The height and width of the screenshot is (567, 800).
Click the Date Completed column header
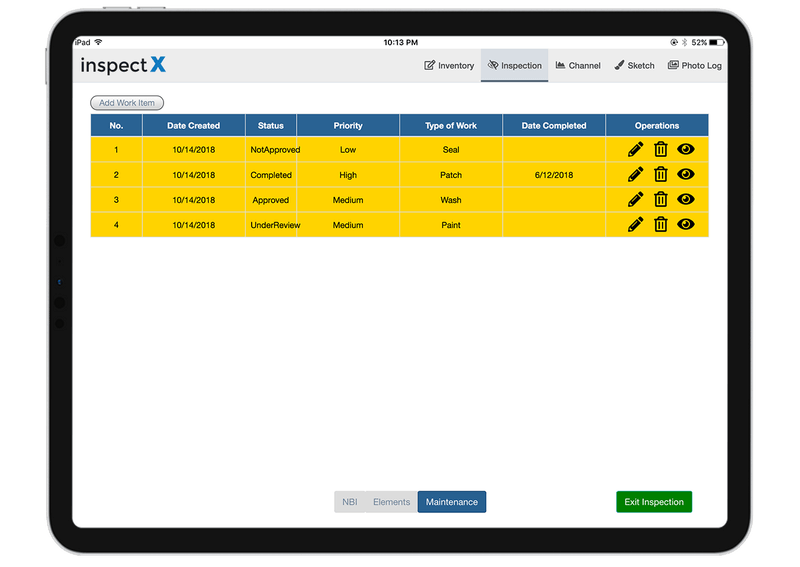(554, 126)
